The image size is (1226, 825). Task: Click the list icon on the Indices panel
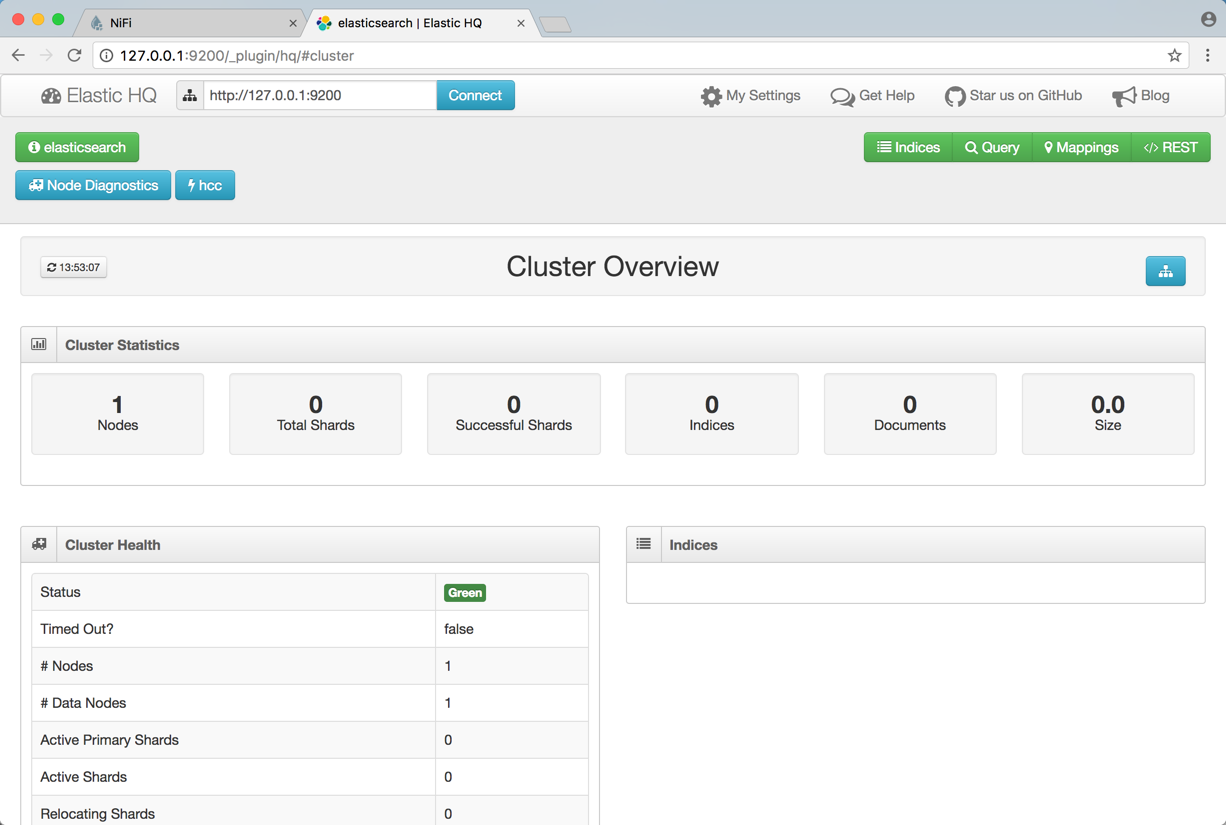pyautogui.click(x=644, y=544)
